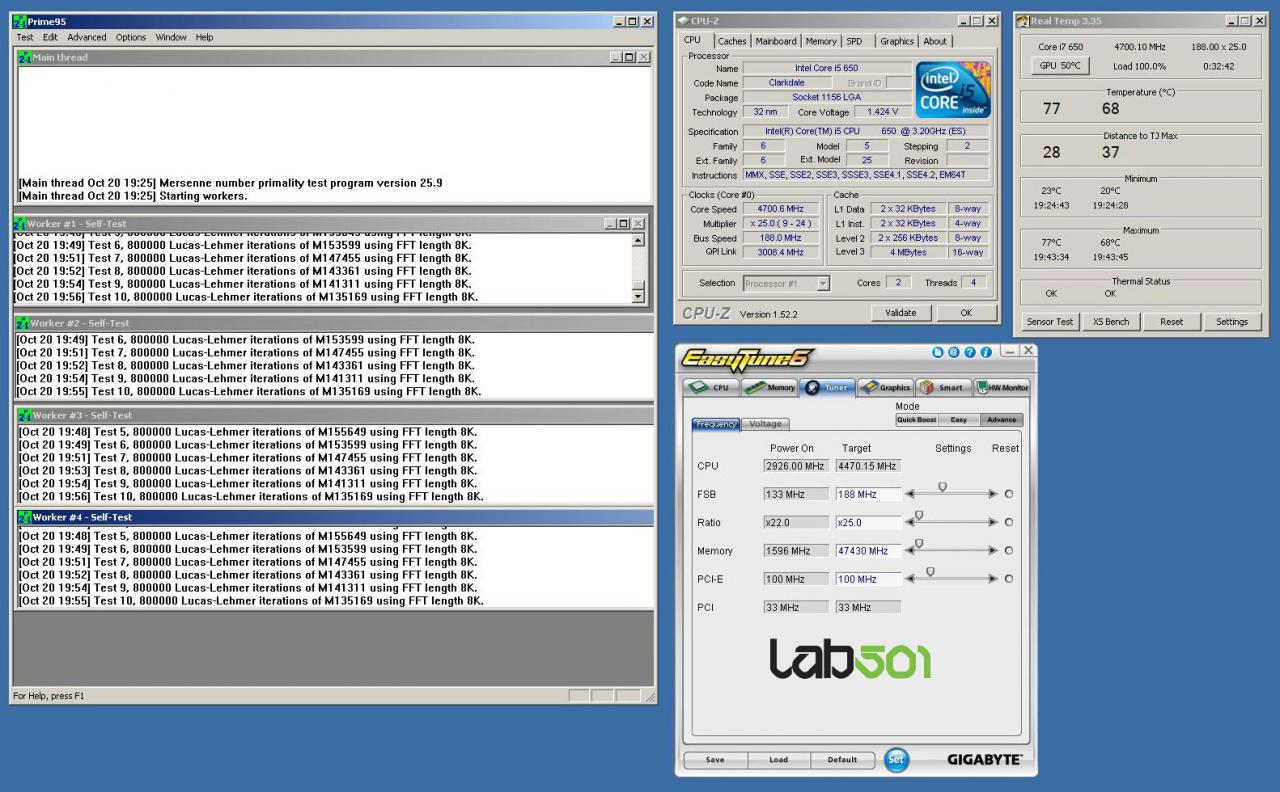Open the Memory tab with RAM icon
Screen dimensions: 1280x792
point(769,387)
